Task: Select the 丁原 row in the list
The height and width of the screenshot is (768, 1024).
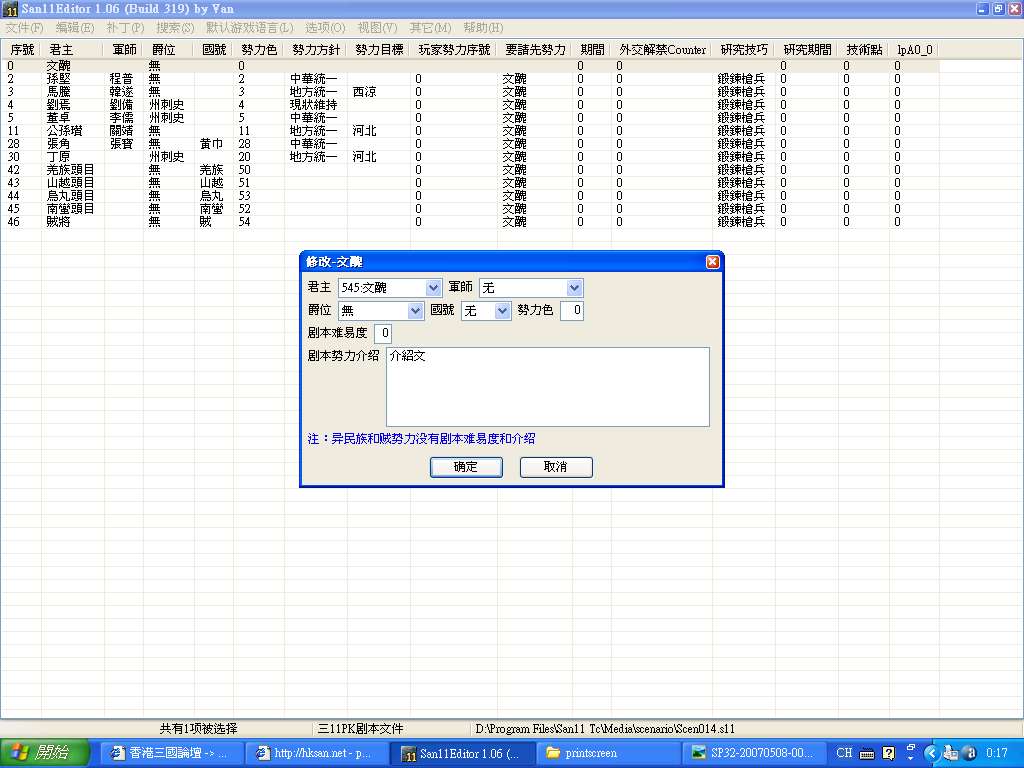Action: [470, 157]
